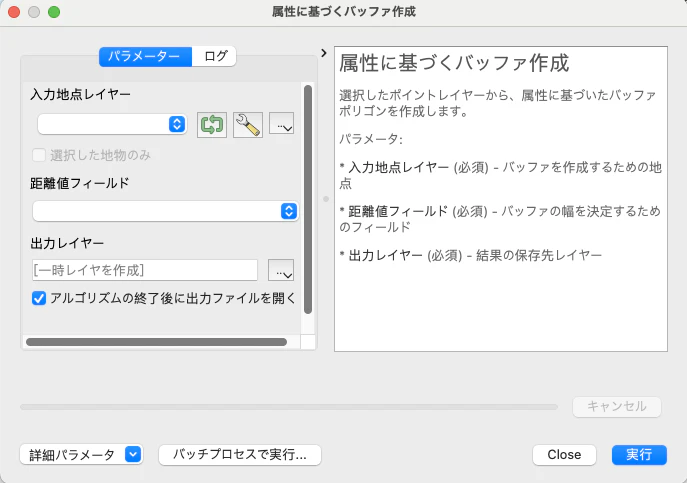The width and height of the screenshot is (687, 483).
Task: Open the output layer ellipsis menu button
Action: (x=281, y=270)
